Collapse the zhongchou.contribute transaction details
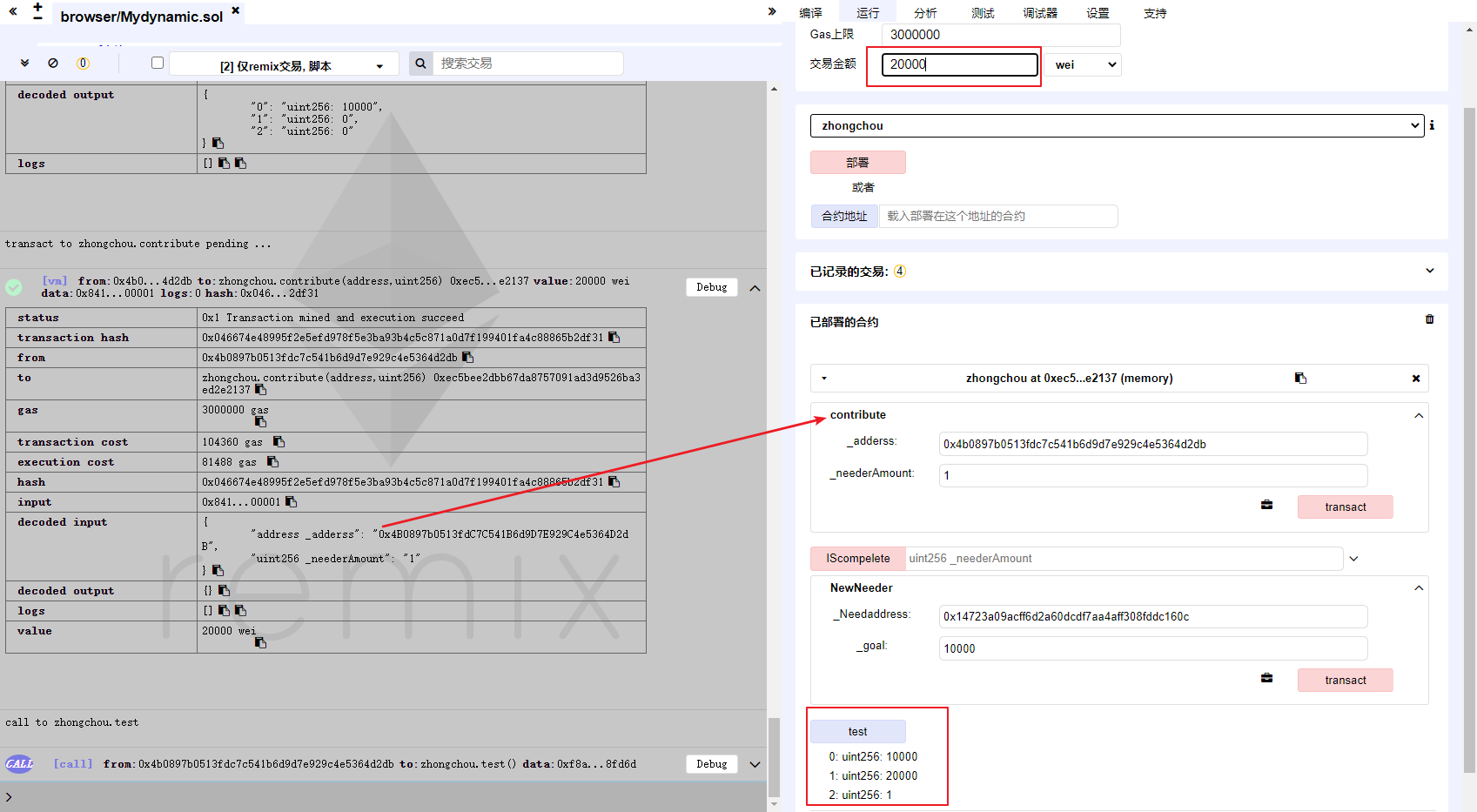Image resolution: width=1477 pixels, height=812 pixels. click(x=755, y=288)
